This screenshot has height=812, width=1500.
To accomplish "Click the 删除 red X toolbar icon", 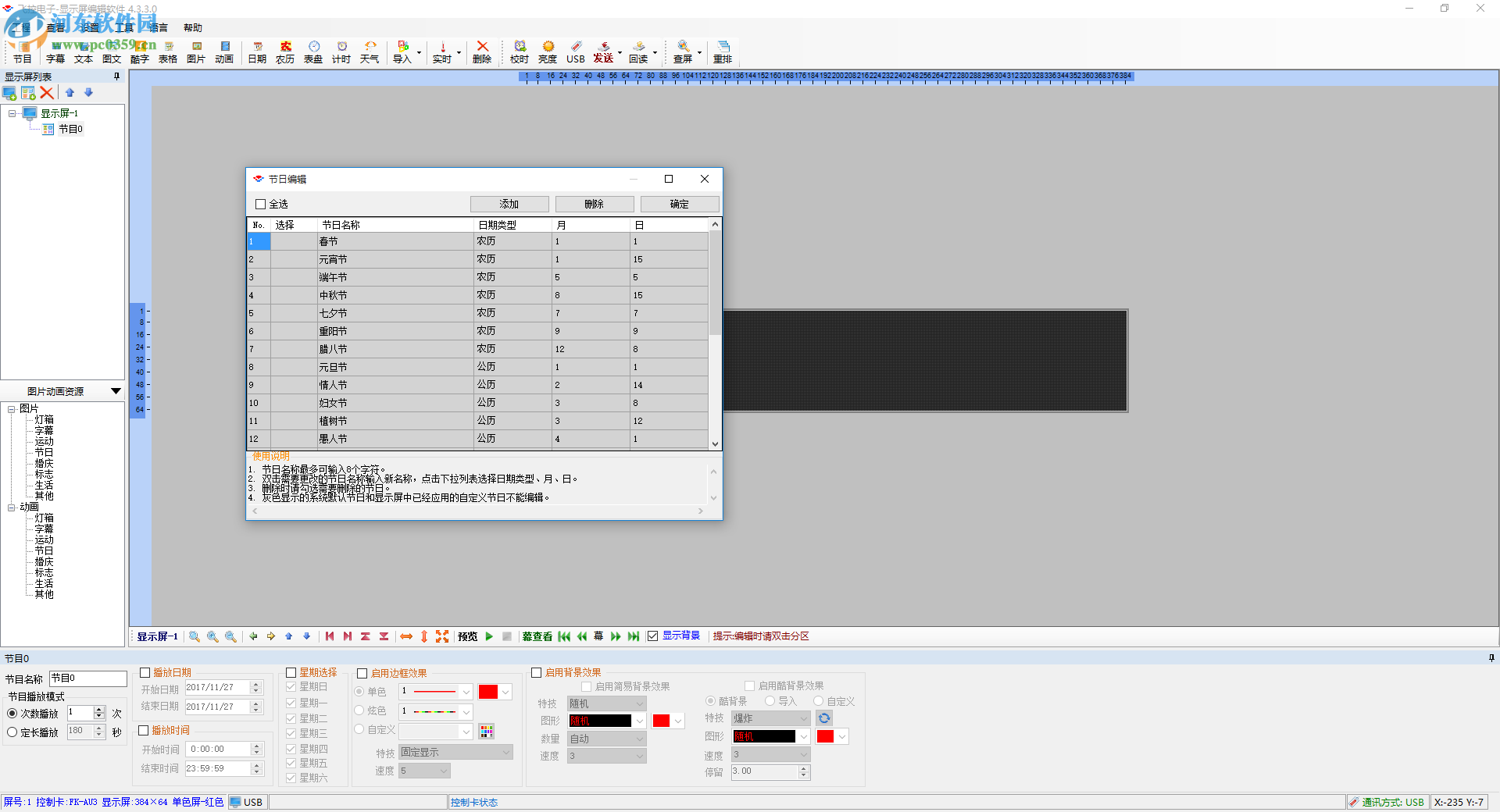I will click(482, 52).
